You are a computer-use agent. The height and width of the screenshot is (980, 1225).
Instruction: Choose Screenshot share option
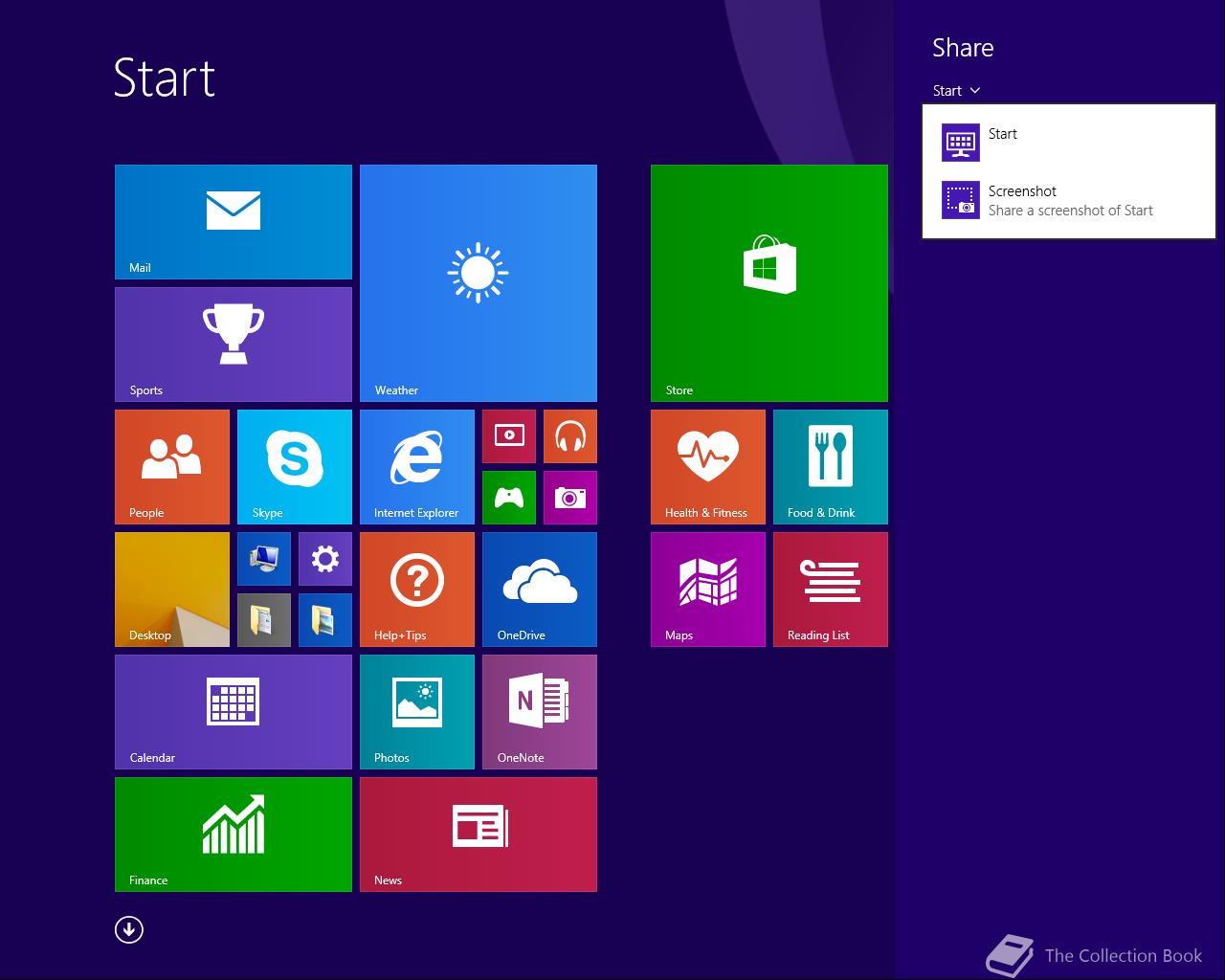(x=1068, y=200)
